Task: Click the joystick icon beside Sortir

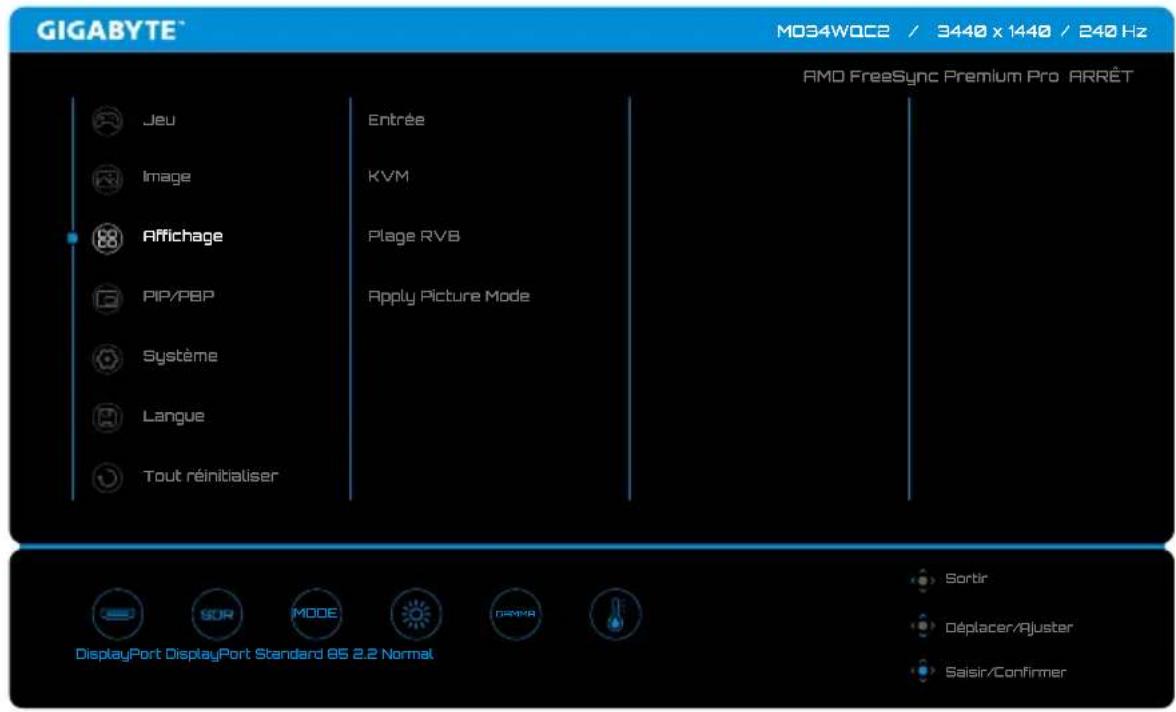Action: click(922, 580)
